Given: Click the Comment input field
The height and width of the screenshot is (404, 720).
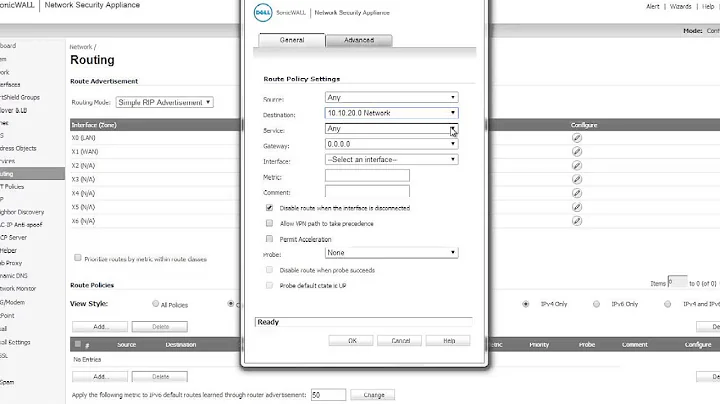Looking at the screenshot, I should (367, 191).
